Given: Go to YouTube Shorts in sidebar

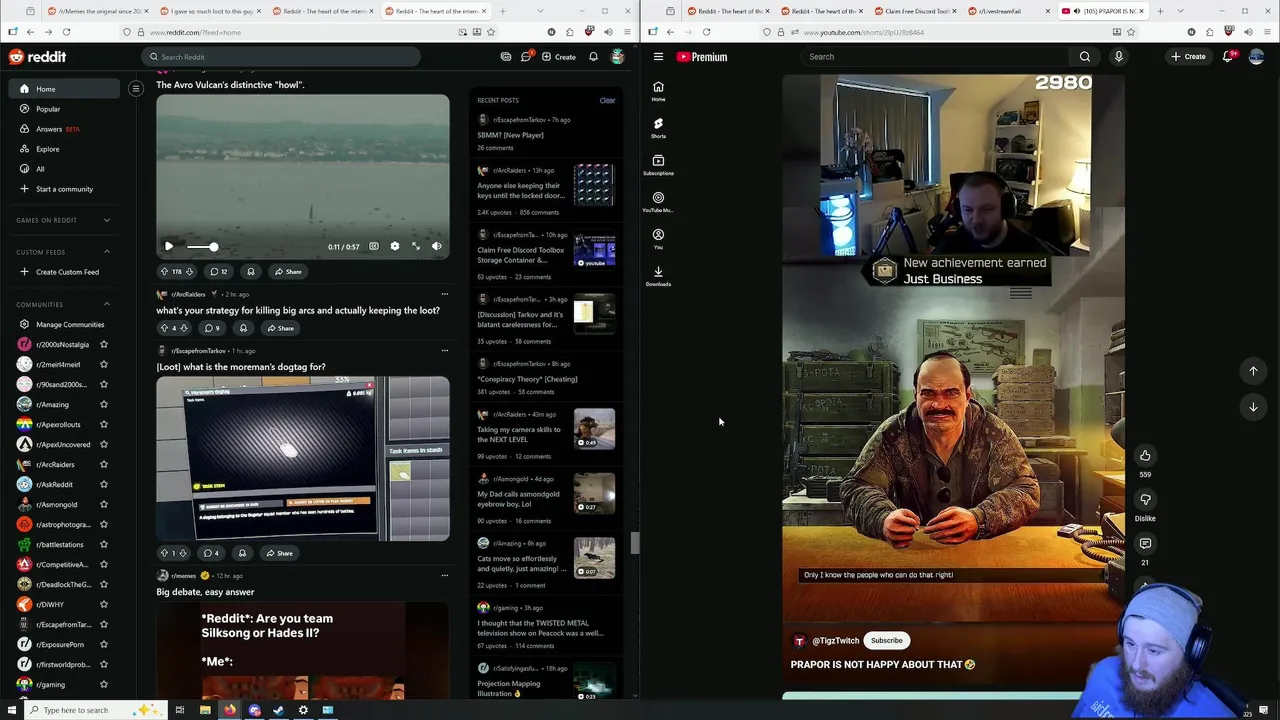Looking at the screenshot, I should (658, 128).
